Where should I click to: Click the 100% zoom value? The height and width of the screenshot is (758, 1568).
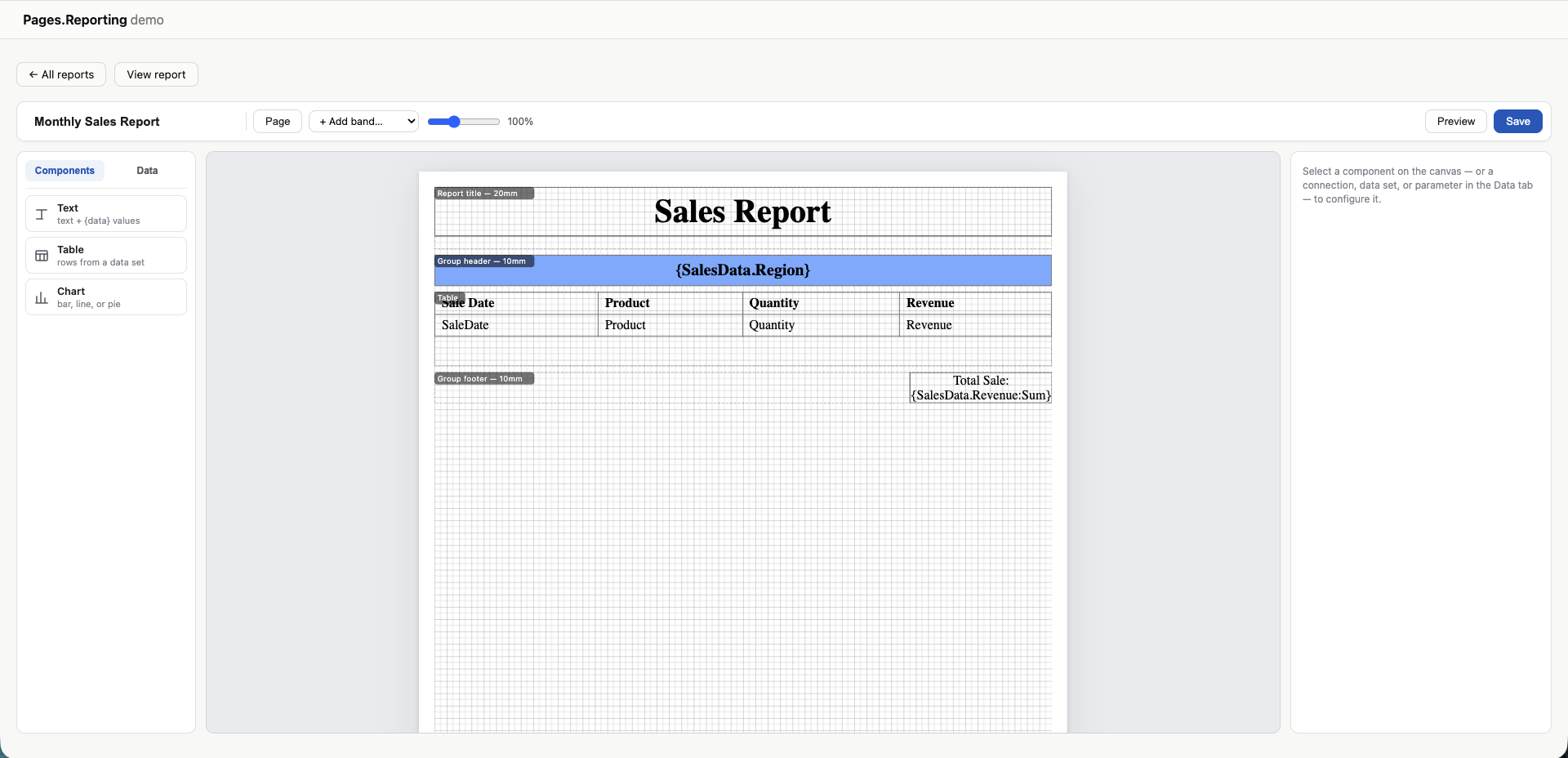click(520, 122)
